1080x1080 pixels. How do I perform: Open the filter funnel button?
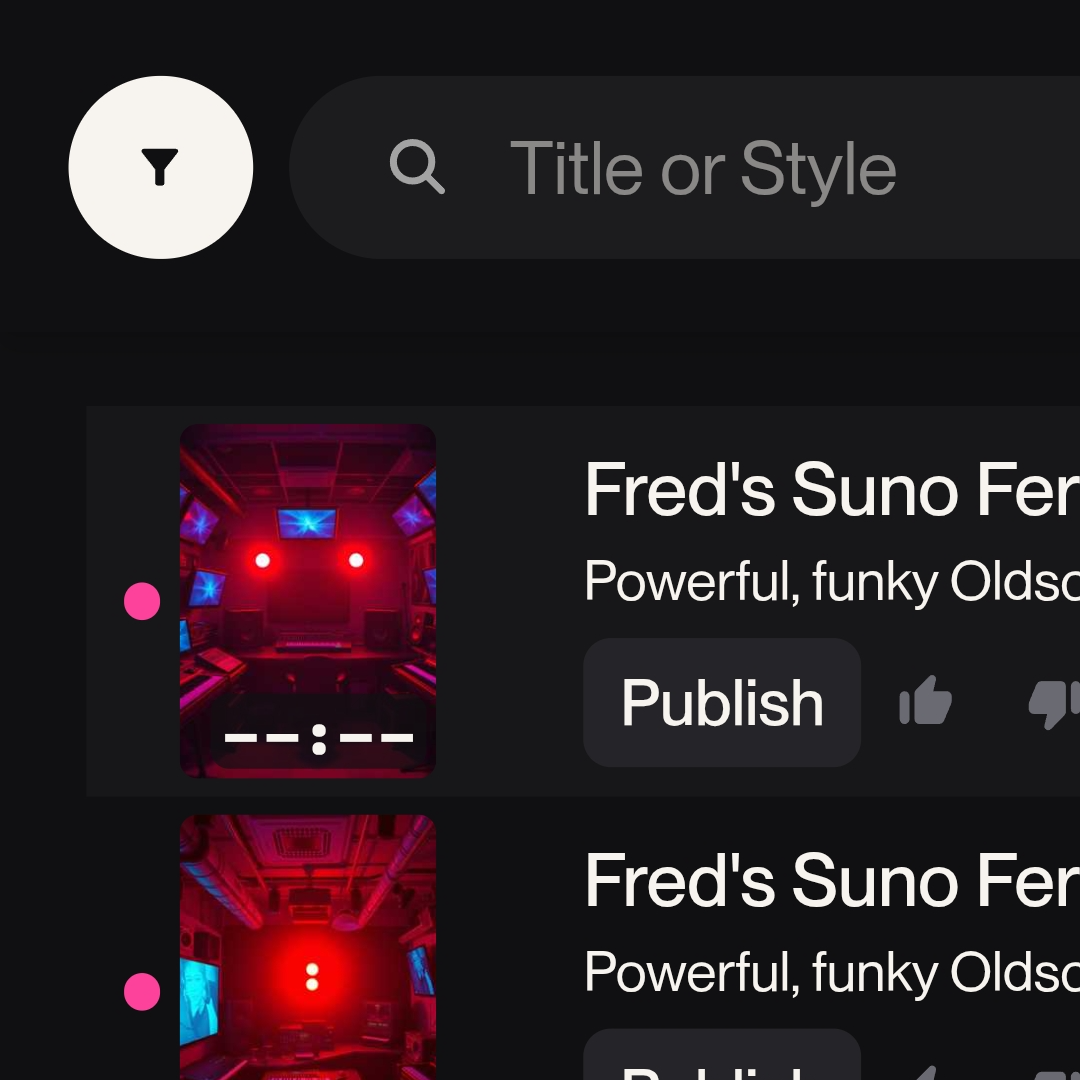click(x=160, y=167)
